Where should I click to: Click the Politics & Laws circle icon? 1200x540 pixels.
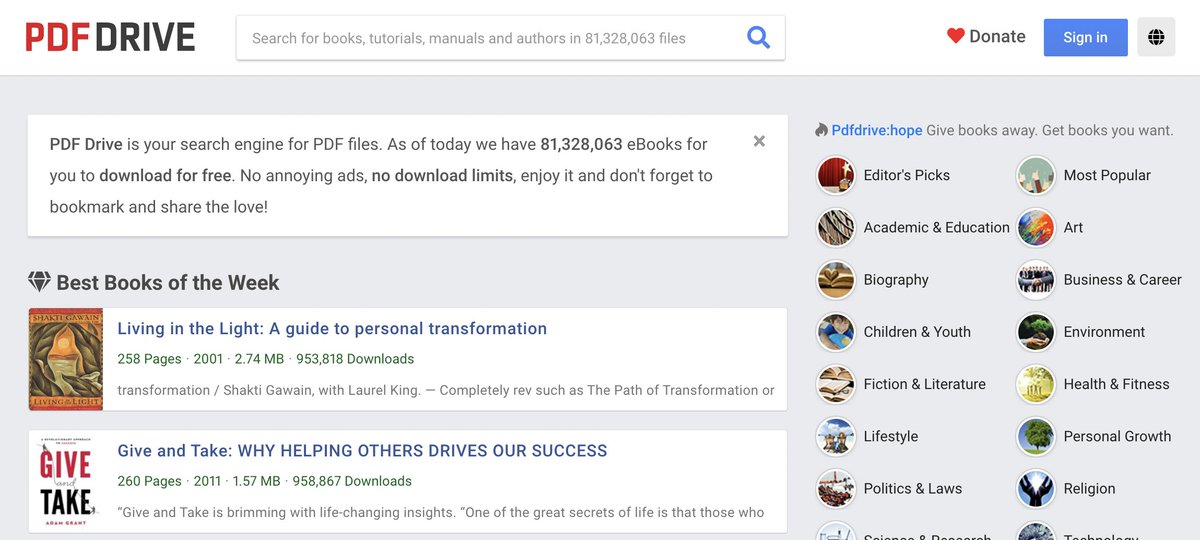(x=836, y=488)
